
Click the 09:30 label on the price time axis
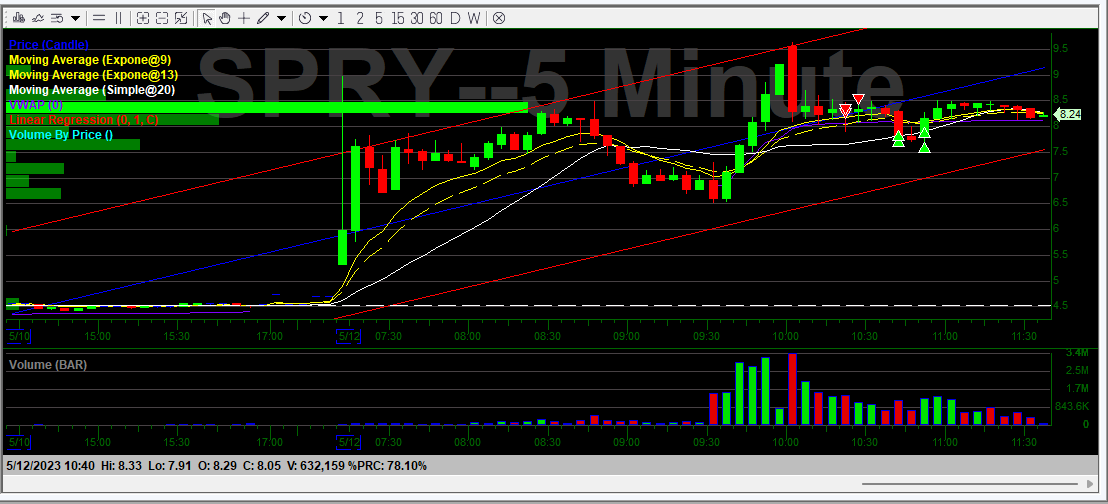point(706,336)
